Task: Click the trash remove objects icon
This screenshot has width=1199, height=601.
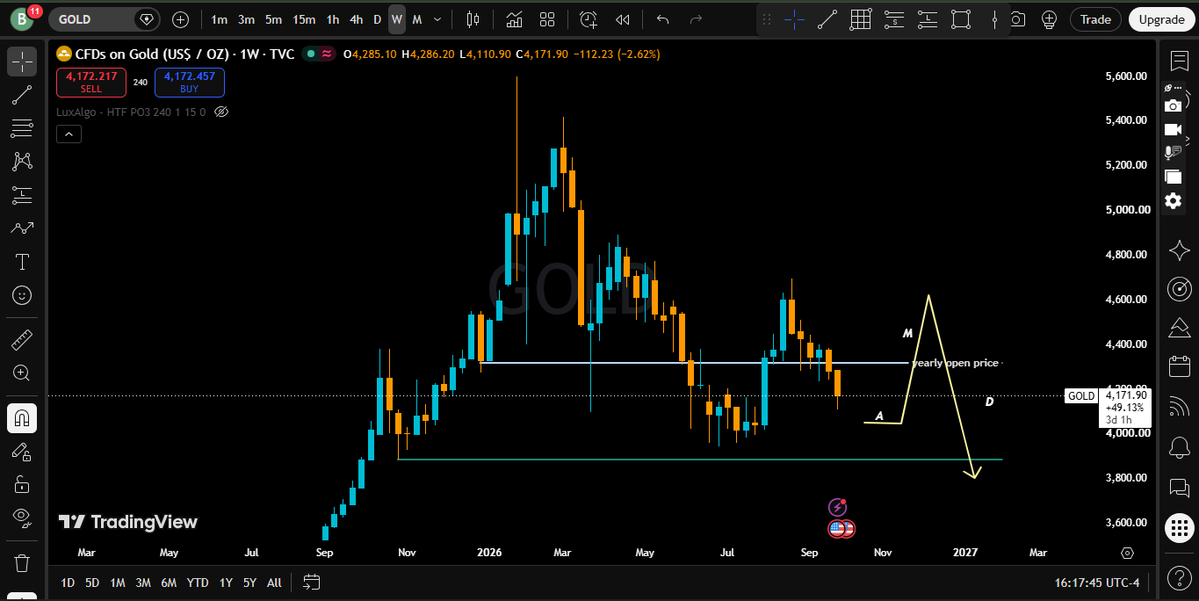Action: 22,564
